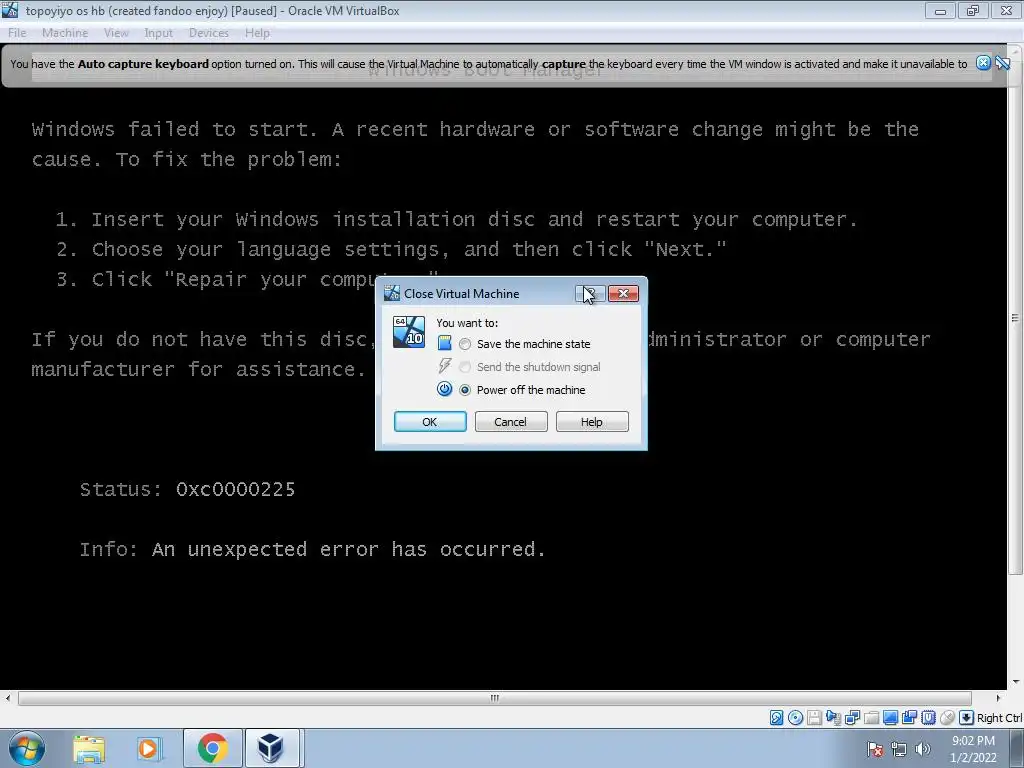The width and height of the screenshot is (1024, 768).
Task: Click the save state disk icon
Action: [x=444, y=343]
